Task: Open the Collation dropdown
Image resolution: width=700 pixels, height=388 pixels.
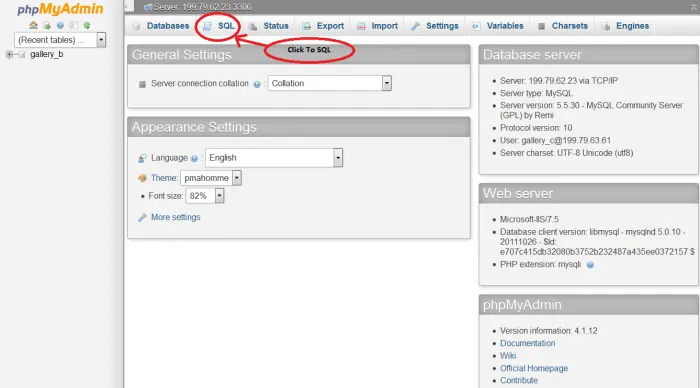Action: 330,83
